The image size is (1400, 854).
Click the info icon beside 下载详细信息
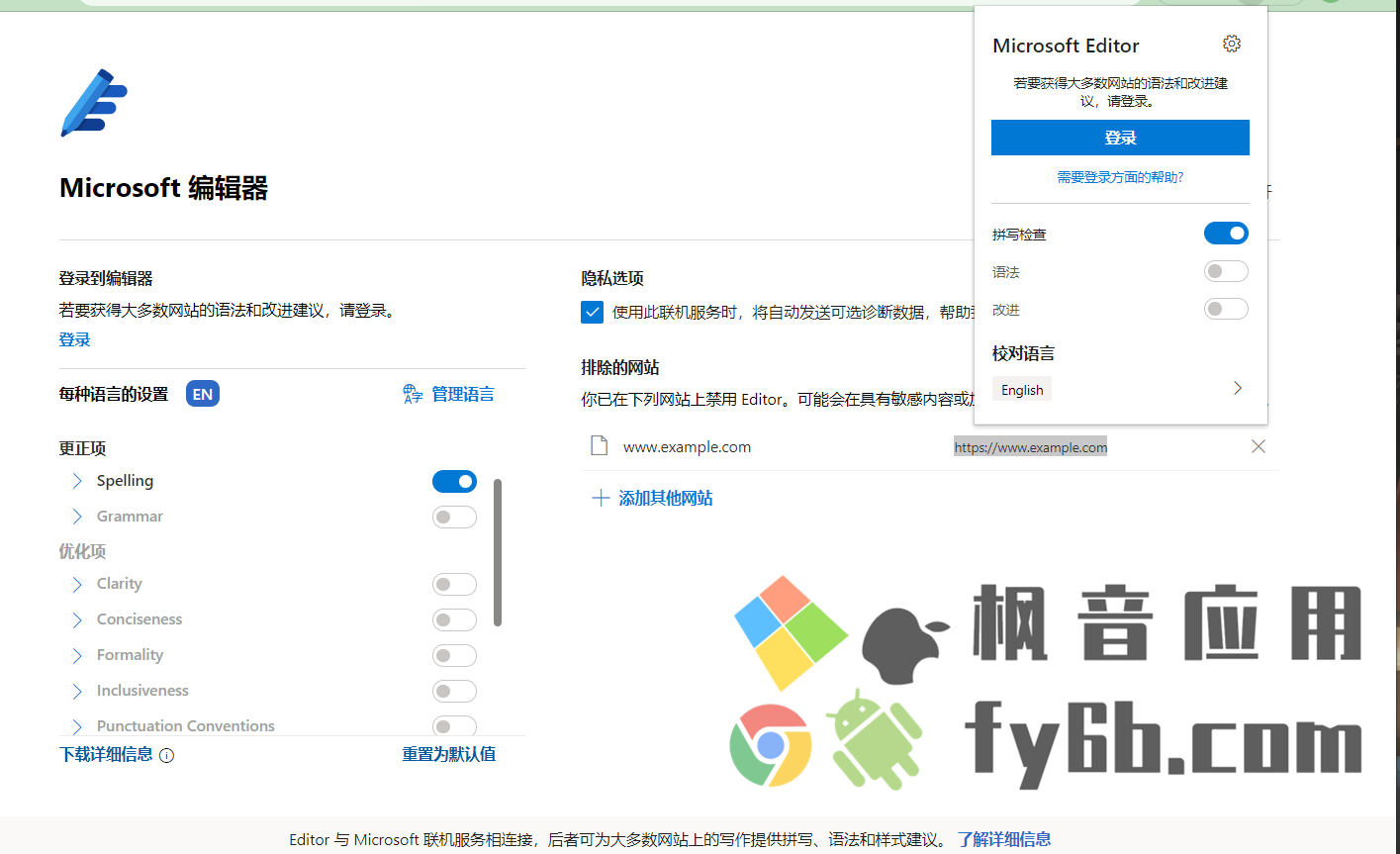point(166,755)
